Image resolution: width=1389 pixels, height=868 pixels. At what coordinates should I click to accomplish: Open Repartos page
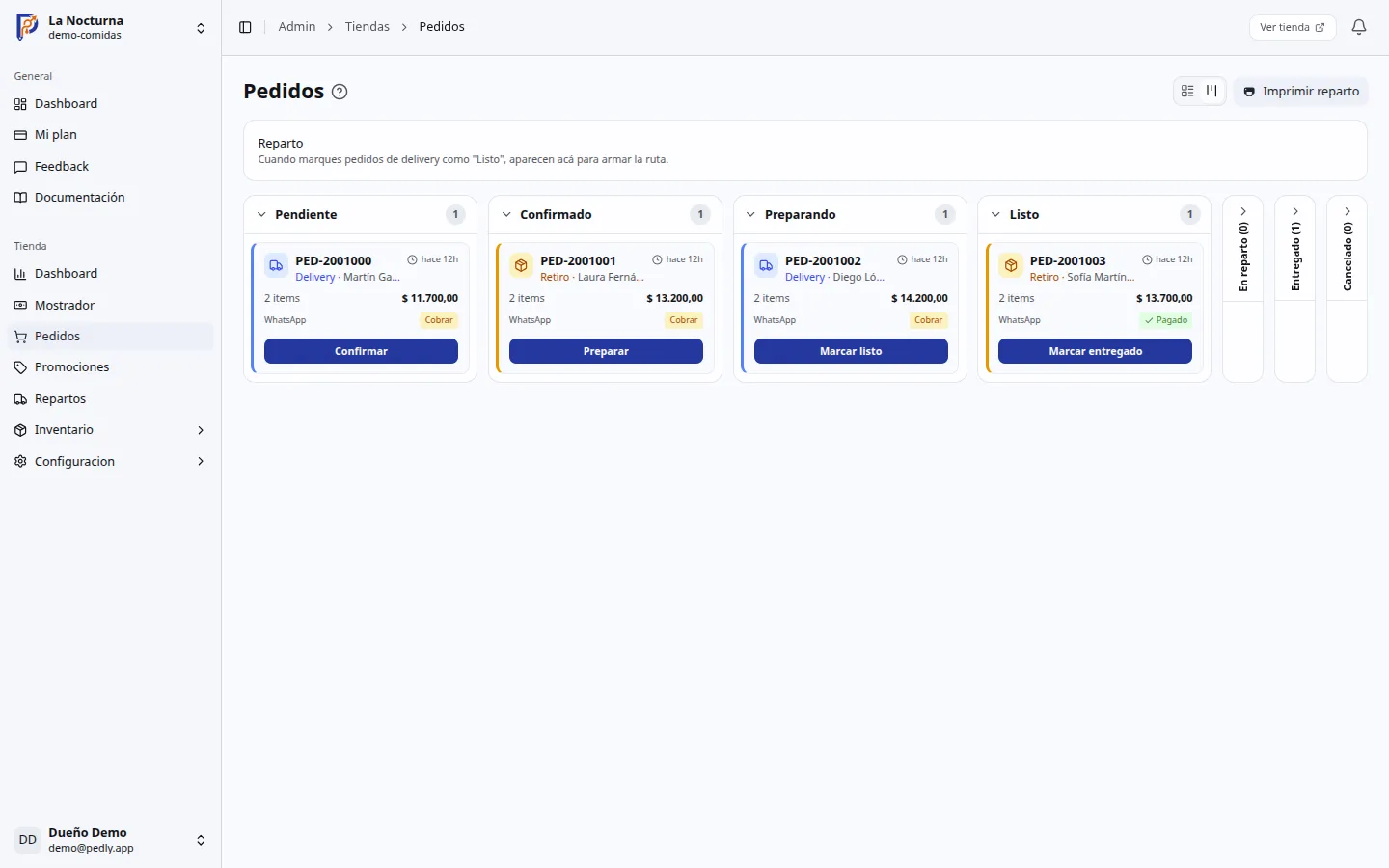tap(111, 399)
